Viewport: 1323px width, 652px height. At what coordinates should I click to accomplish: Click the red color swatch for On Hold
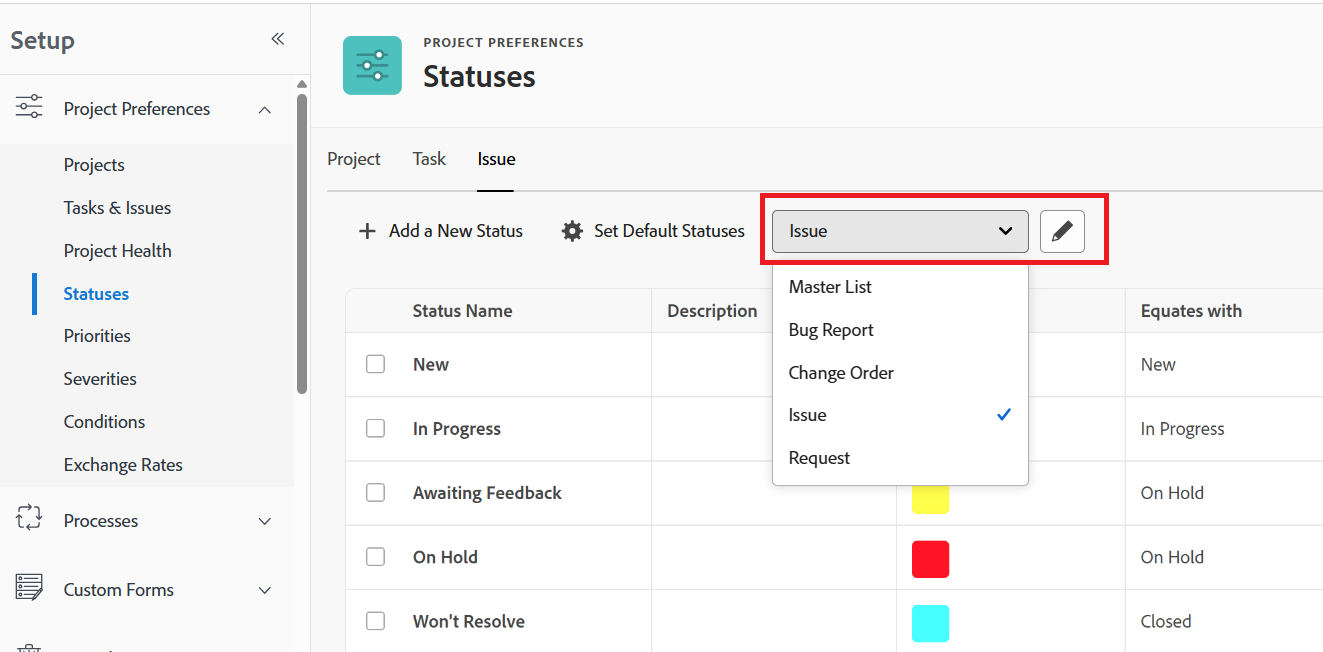coord(930,559)
